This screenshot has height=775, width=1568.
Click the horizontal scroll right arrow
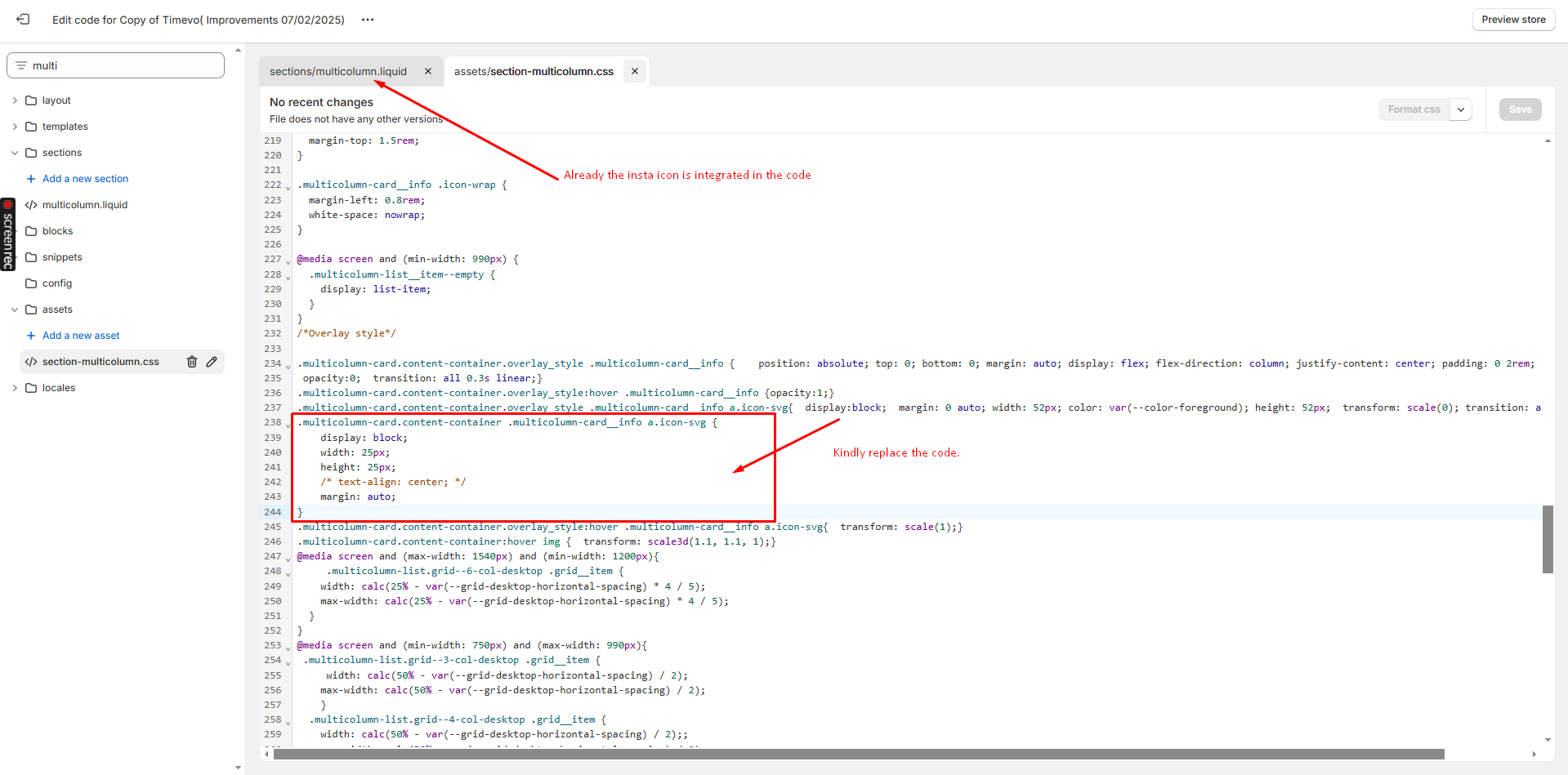coord(1534,754)
